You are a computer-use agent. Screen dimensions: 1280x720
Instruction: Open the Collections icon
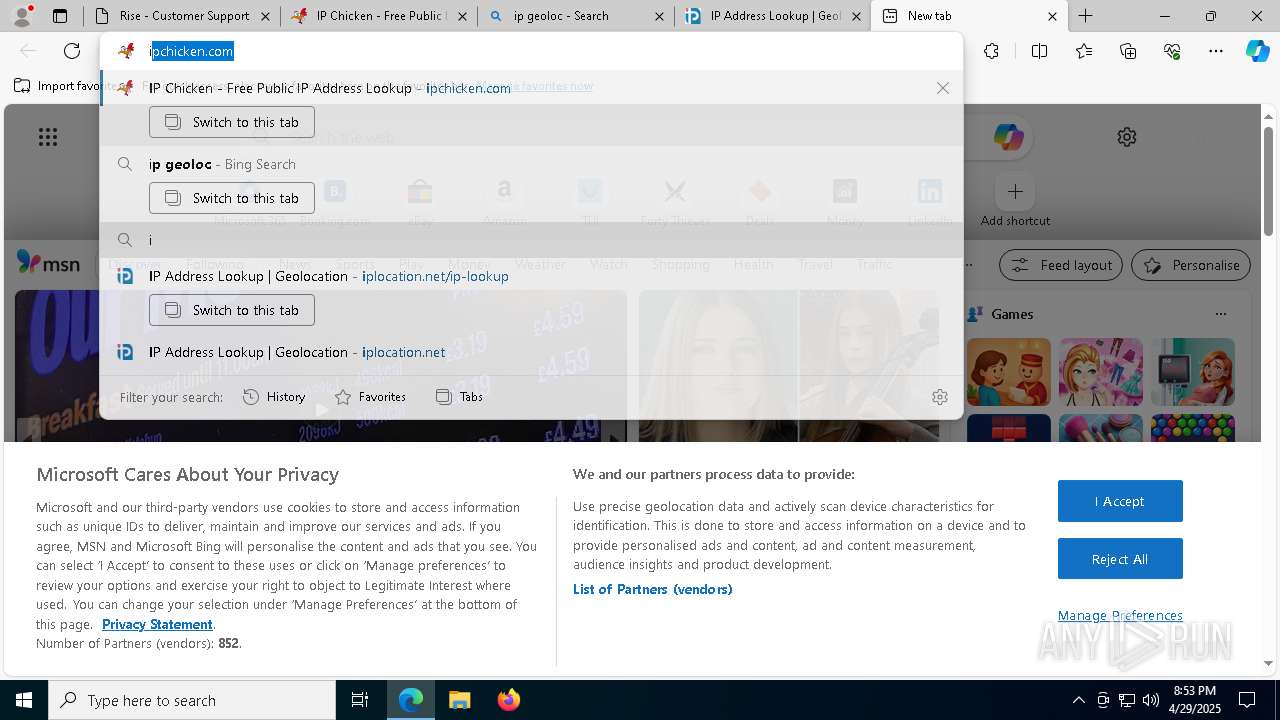click(1129, 51)
